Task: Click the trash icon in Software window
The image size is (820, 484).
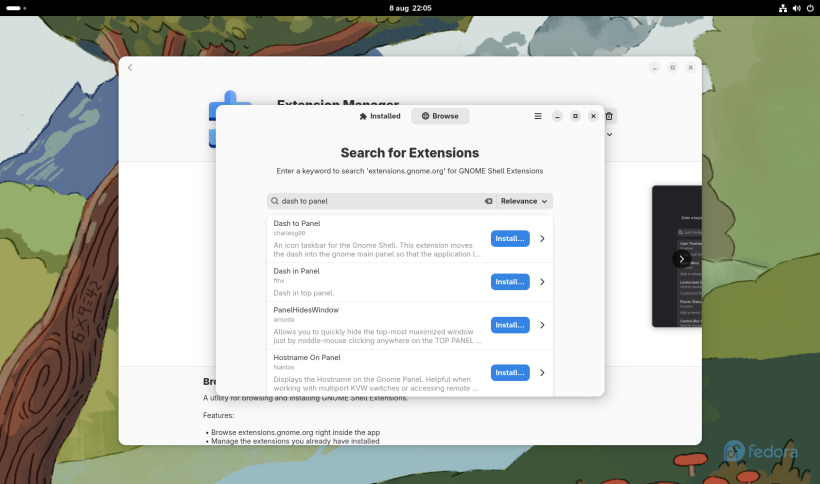Action: pos(609,116)
